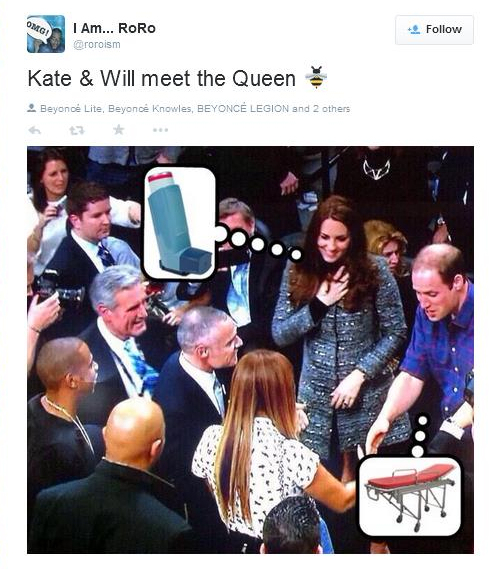Click the add-person icon inside the Follow button
Screen dimensions: 498x569
click(x=414, y=29)
